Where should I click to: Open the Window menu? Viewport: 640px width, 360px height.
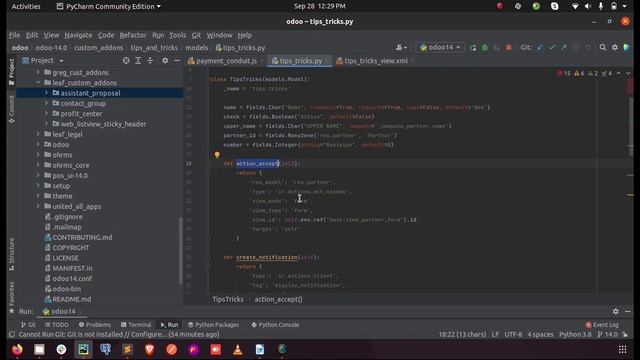tap(219, 35)
